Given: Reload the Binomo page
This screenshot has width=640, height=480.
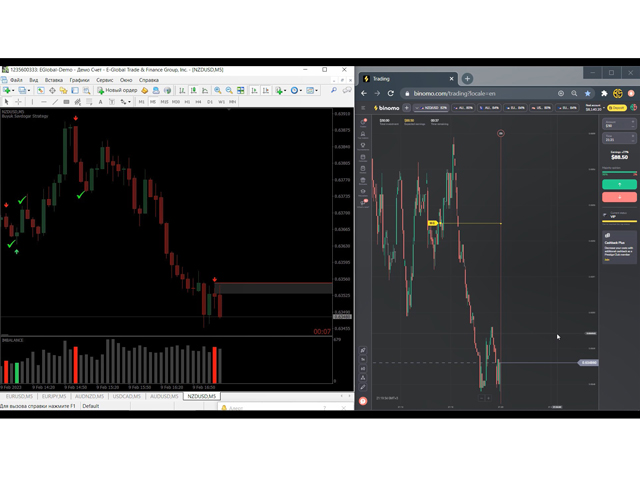Looking at the screenshot, I should [391, 93].
